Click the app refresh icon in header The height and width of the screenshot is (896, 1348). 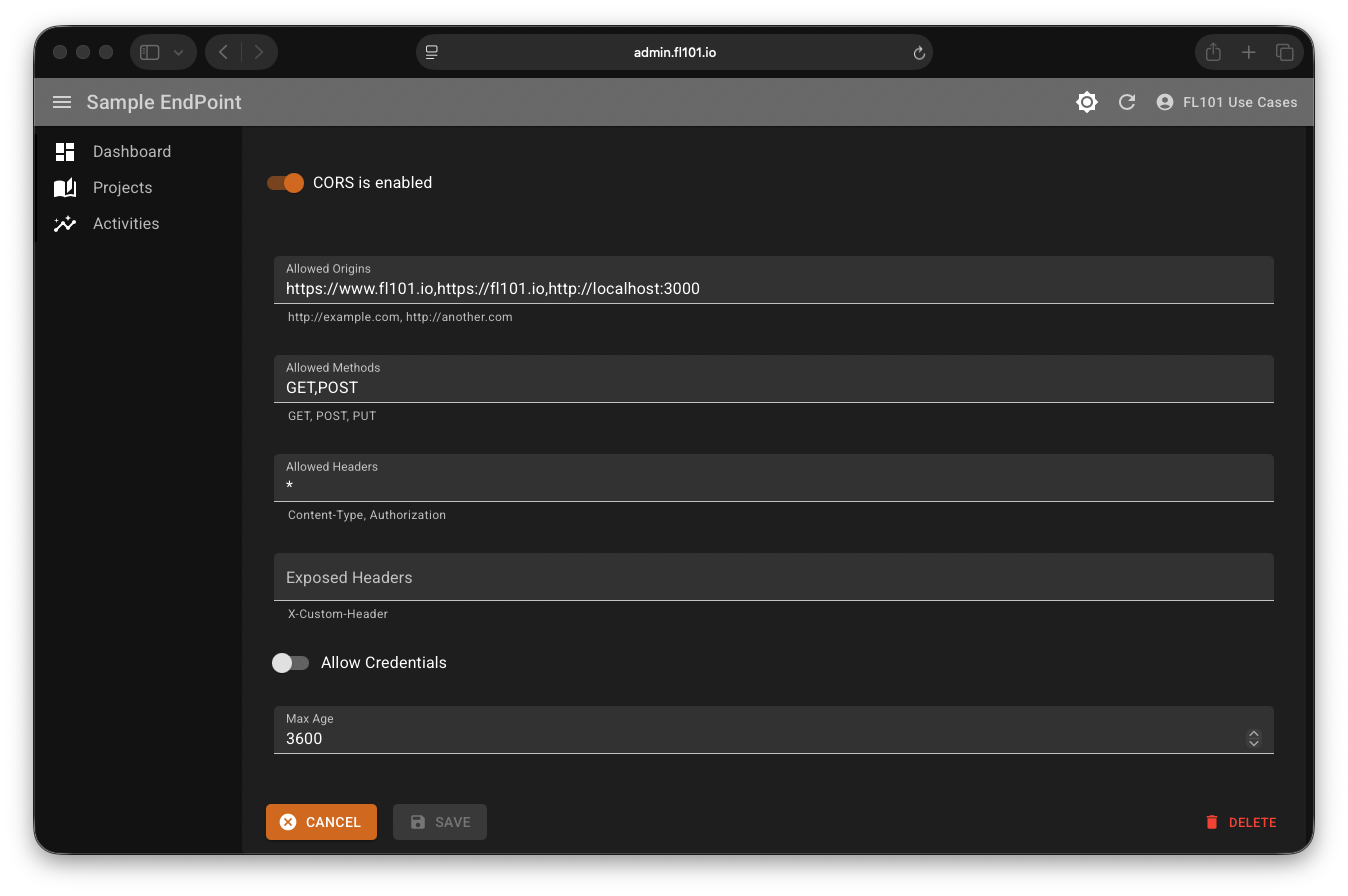(1126, 102)
